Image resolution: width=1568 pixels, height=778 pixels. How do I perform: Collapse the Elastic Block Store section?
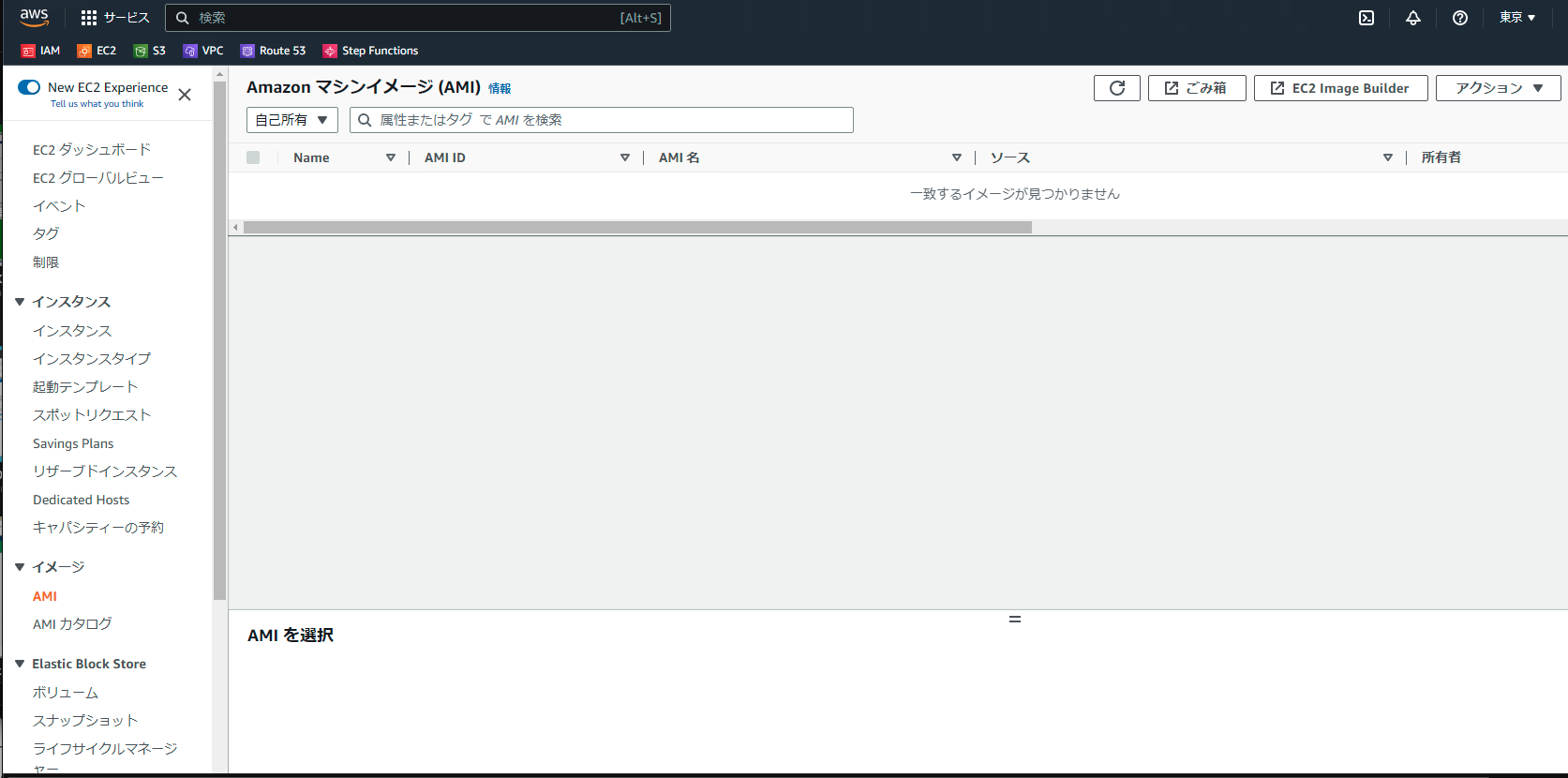[x=20, y=664]
